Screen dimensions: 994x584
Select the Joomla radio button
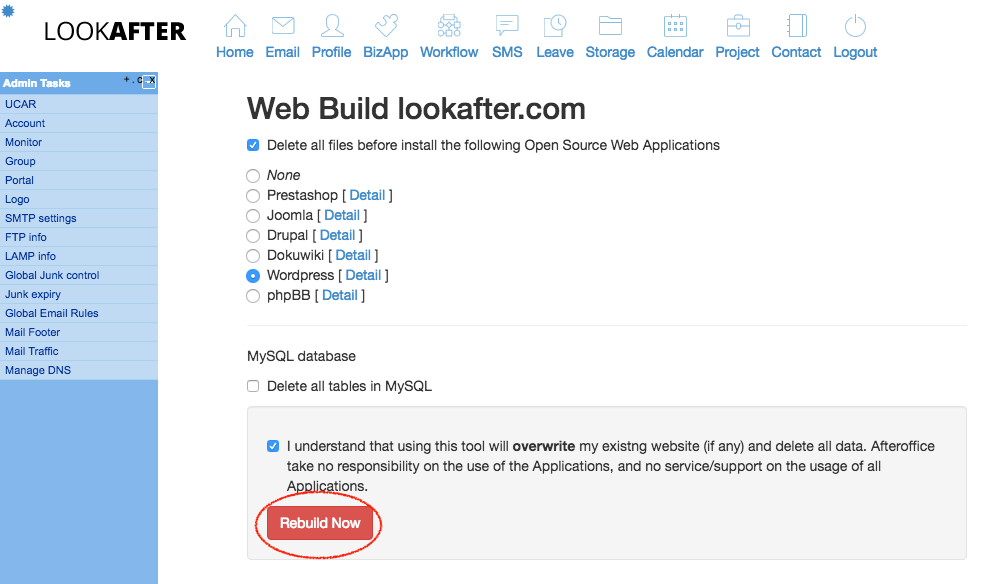(253, 215)
